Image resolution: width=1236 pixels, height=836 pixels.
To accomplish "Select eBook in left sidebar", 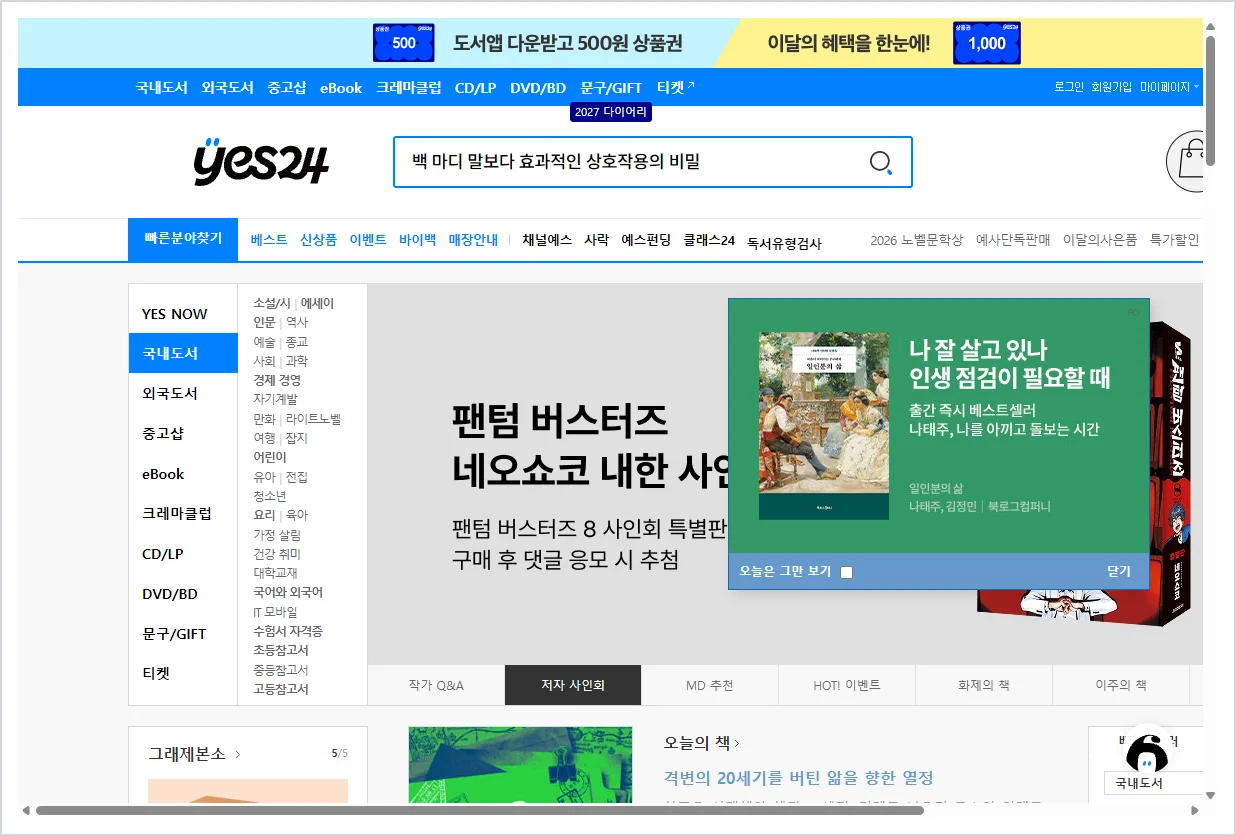I will (163, 474).
